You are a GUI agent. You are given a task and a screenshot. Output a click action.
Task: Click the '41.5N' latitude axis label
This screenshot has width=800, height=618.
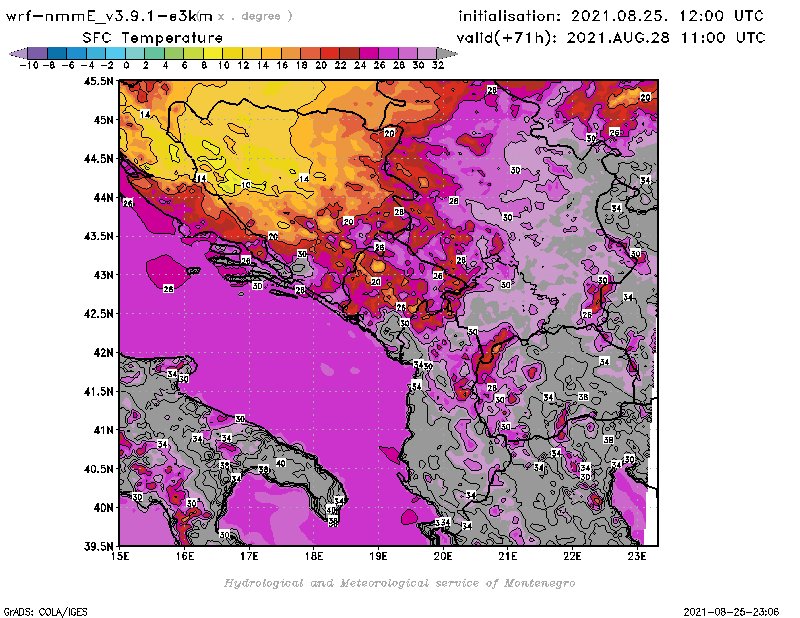click(x=98, y=391)
